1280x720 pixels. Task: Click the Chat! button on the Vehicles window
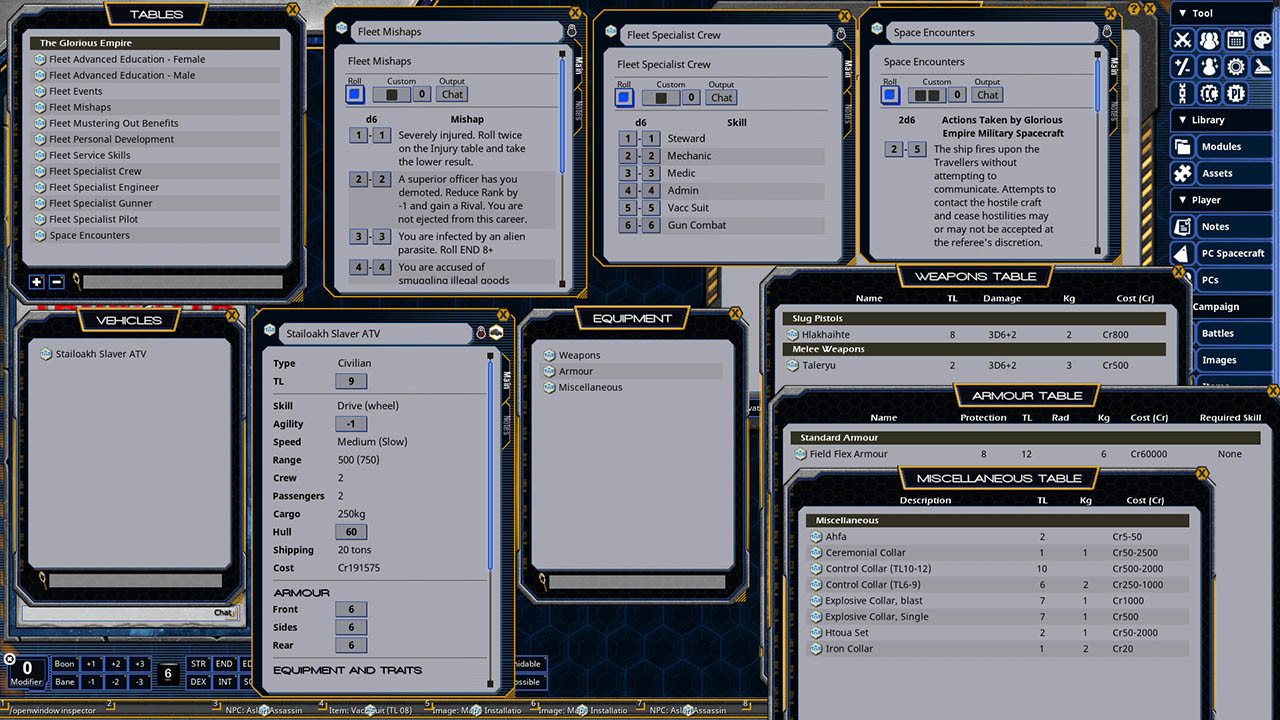click(x=226, y=612)
